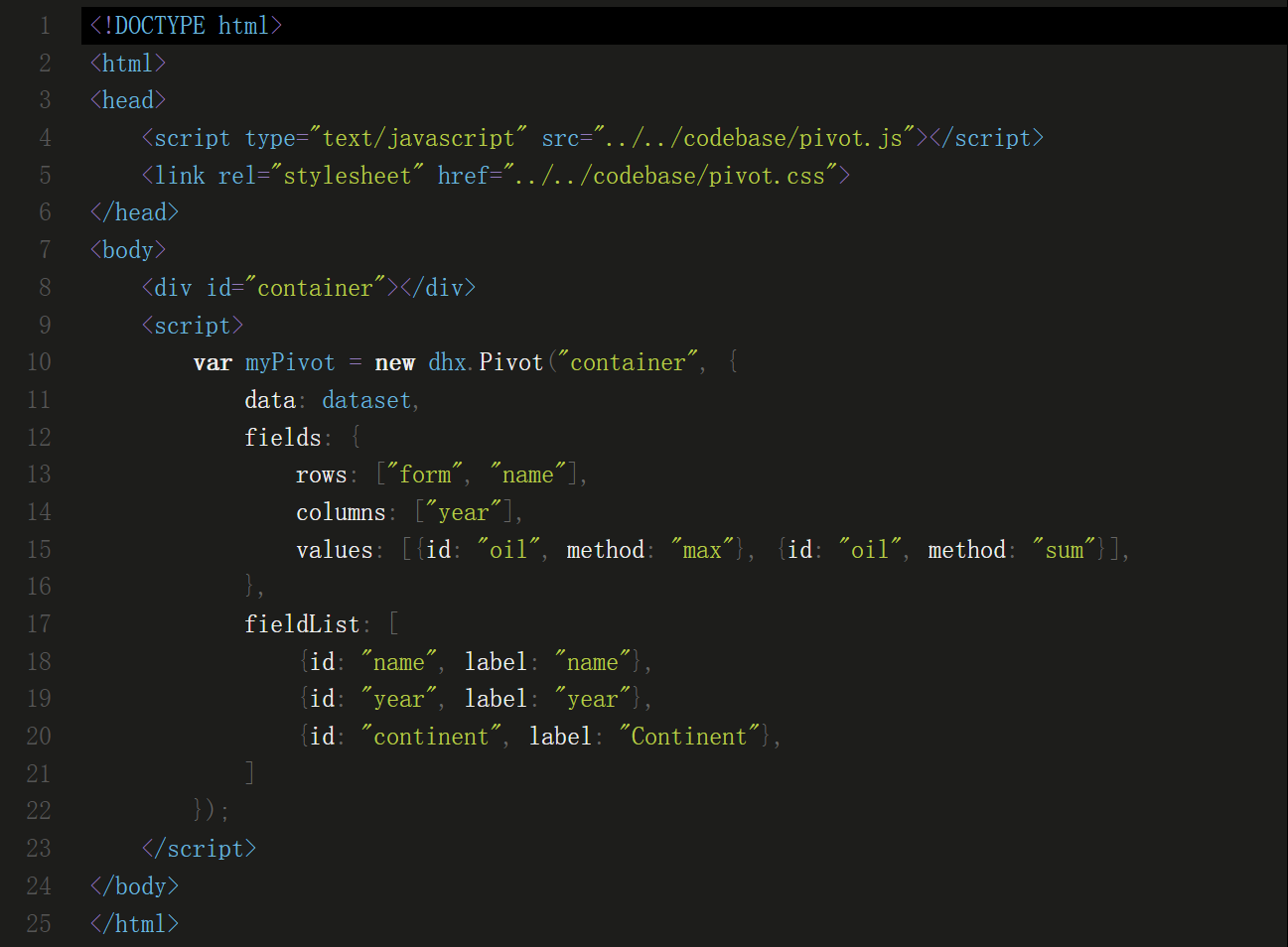Click the closing script tag on line 23
Viewport: 1288px width, 947px height.
199,850
